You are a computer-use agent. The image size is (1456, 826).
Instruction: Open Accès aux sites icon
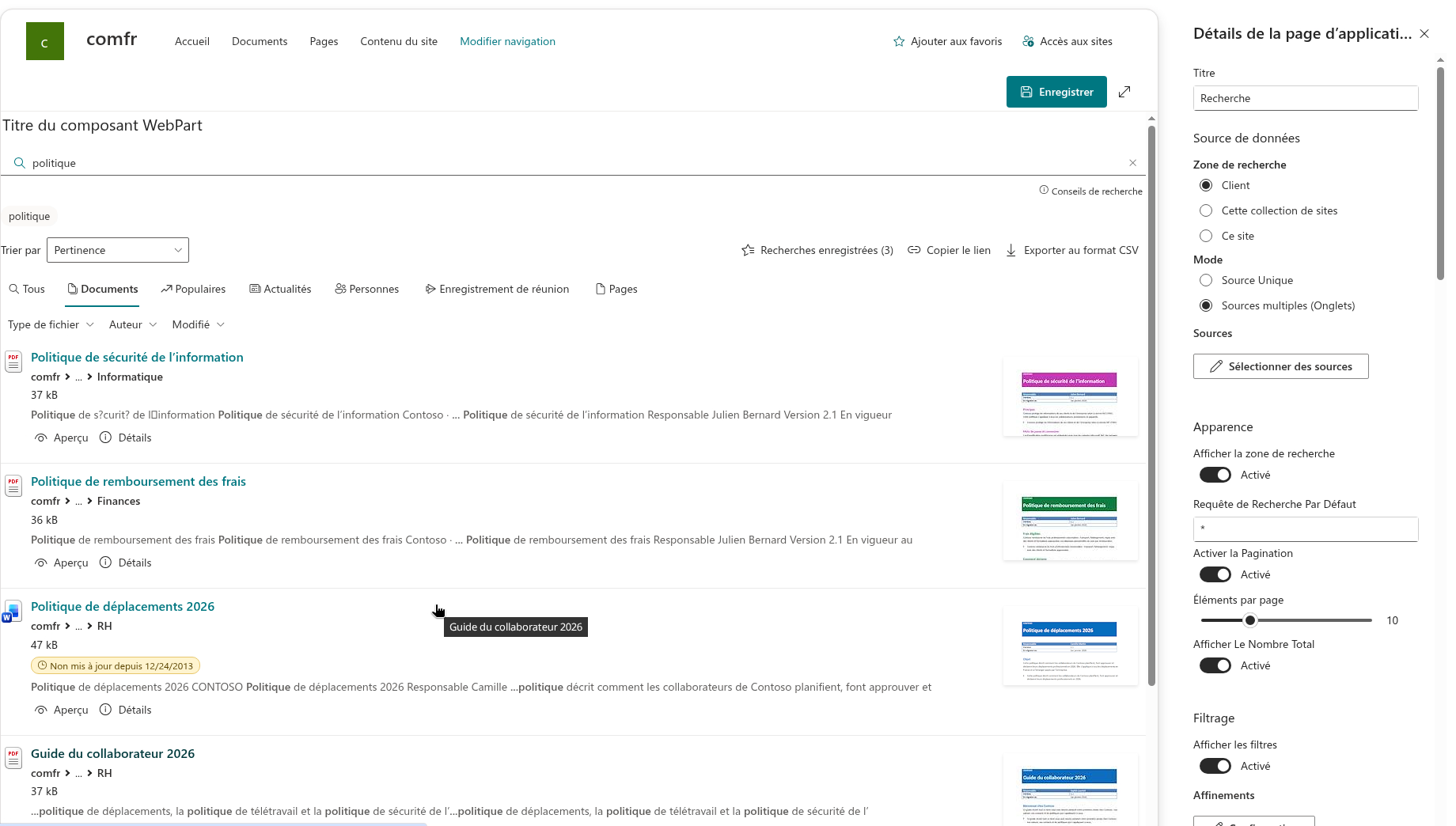click(1028, 41)
